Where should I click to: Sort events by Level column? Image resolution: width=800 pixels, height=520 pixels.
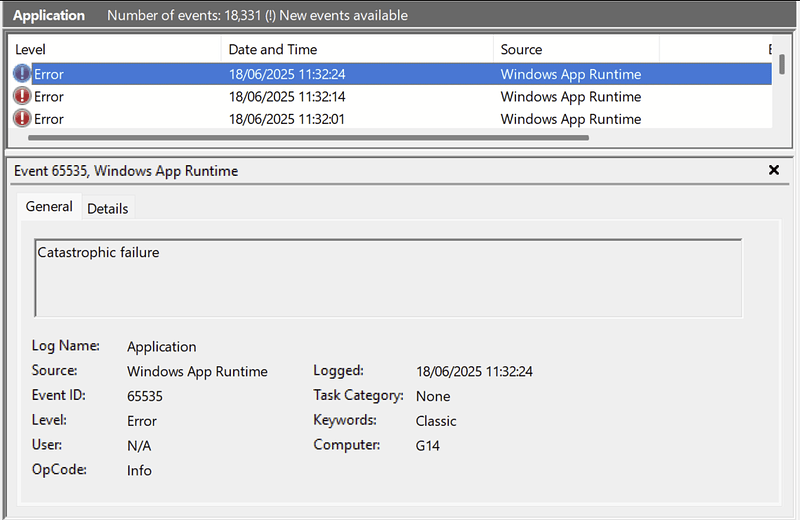click(115, 49)
